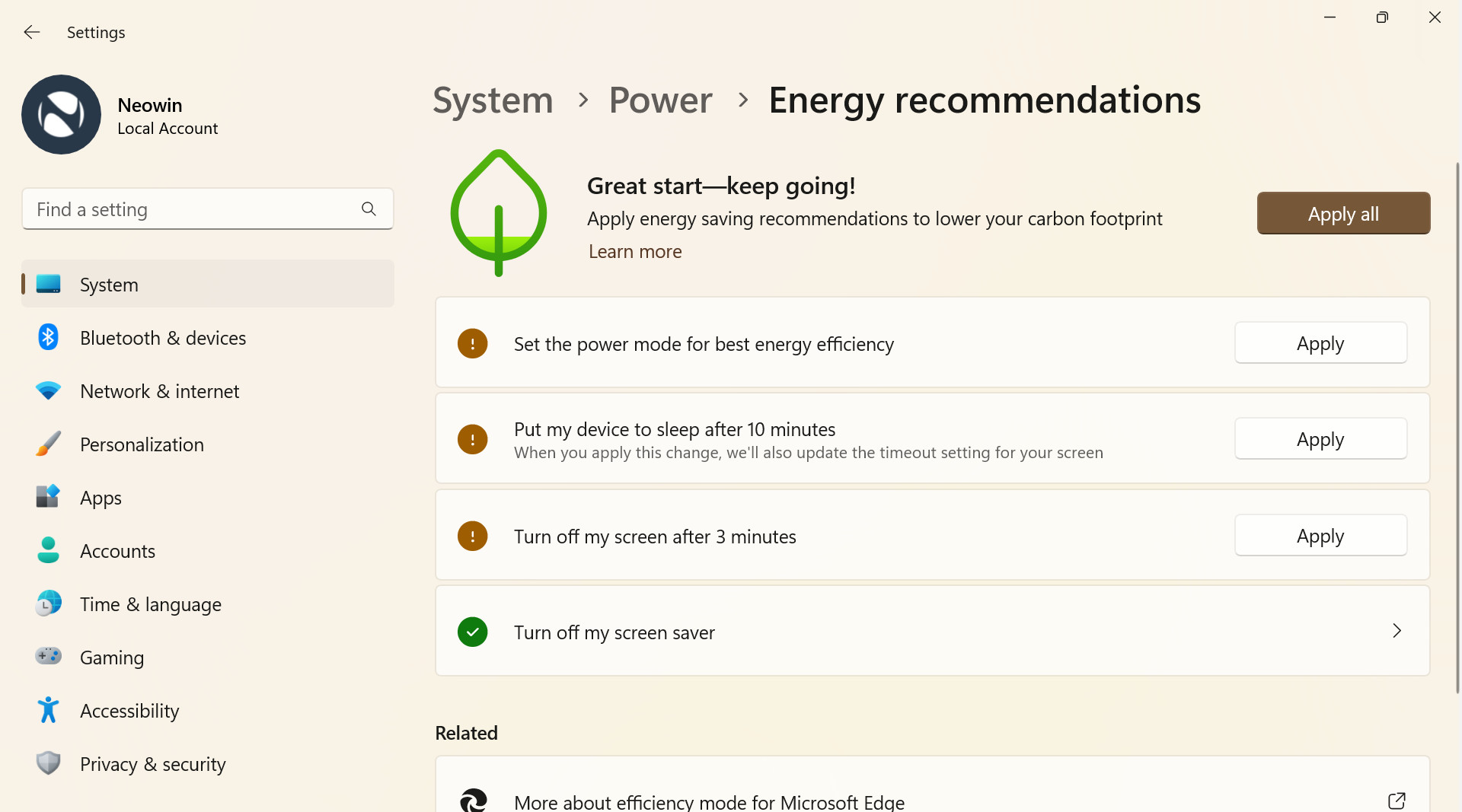This screenshot has width=1462, height=812.
Task: Go to System in the breadcrumb
Action: (493, 100)
